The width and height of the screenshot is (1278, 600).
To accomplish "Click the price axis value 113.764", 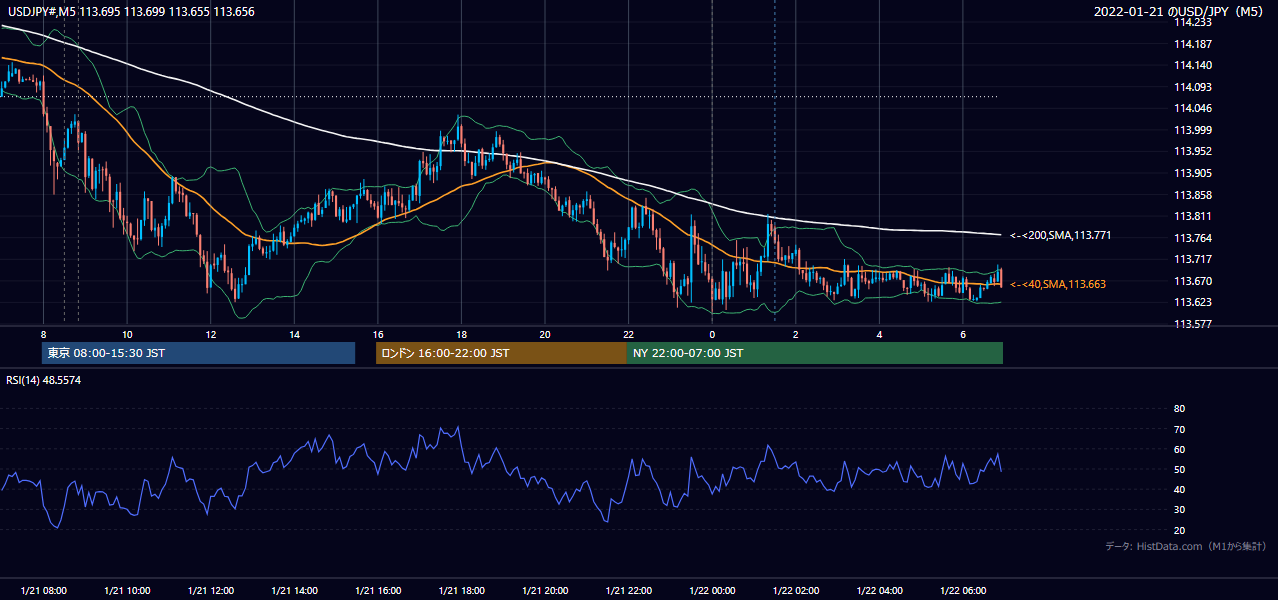I will click(x=1192, y=238).
